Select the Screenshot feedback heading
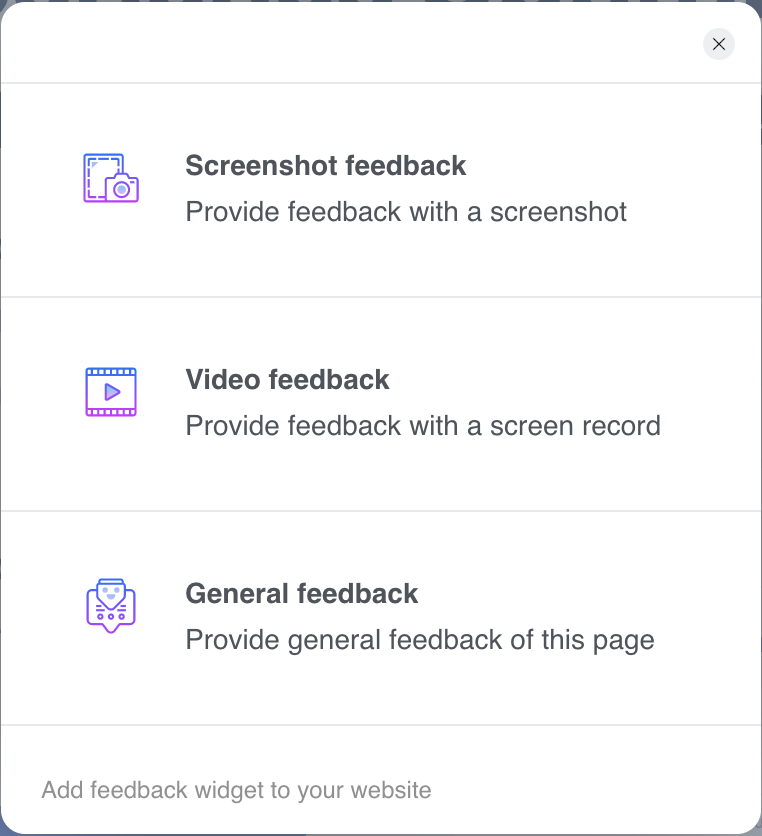762x836 pixels. (x=326, y=165)
